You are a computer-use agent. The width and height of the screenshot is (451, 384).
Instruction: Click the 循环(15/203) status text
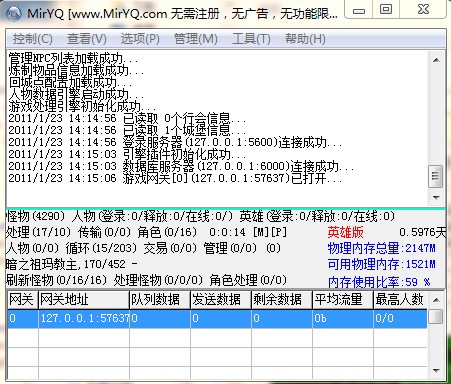point(101,248)
